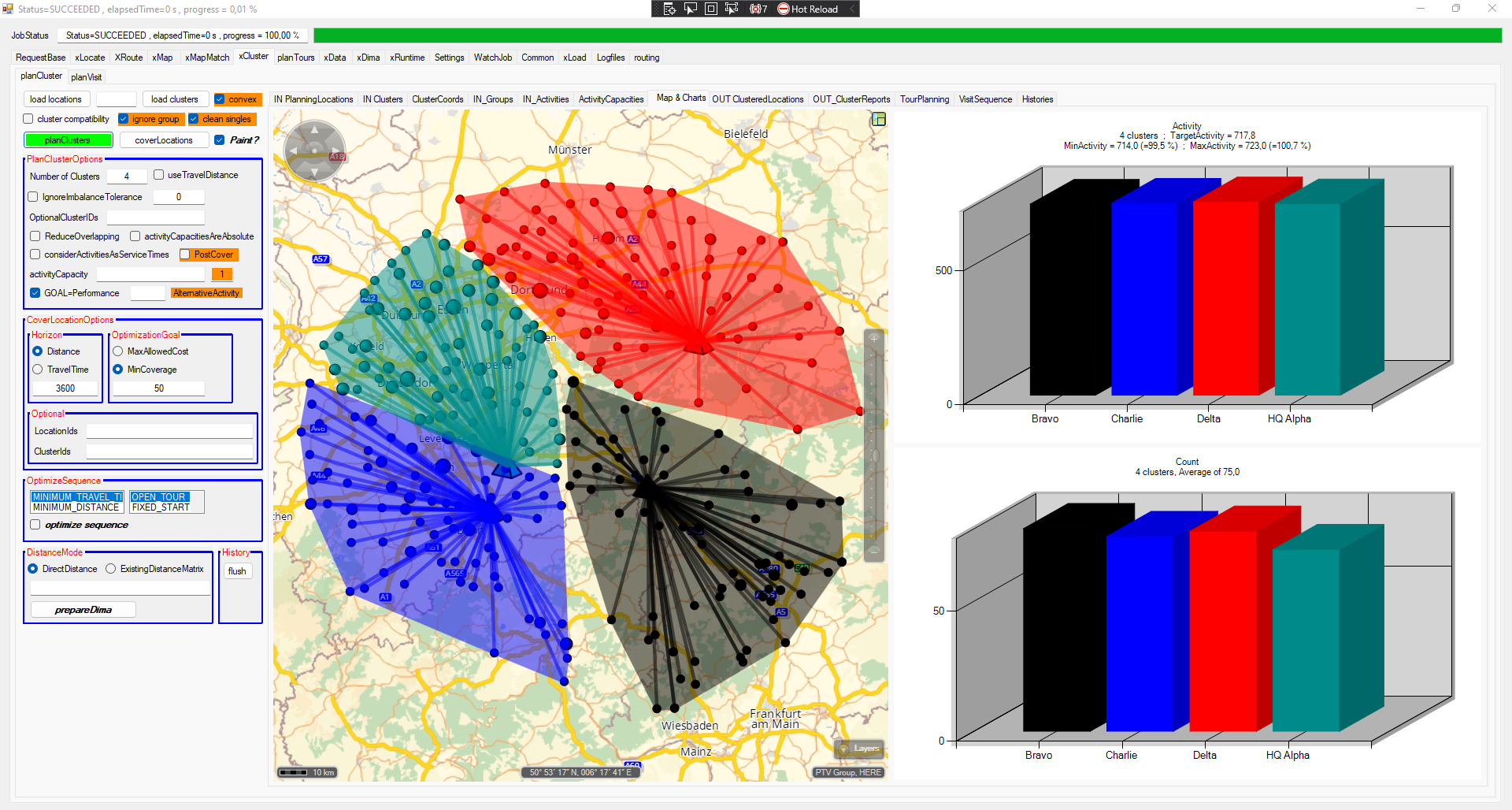Collapse the debug toolbar with the chevron

(852, 9)
